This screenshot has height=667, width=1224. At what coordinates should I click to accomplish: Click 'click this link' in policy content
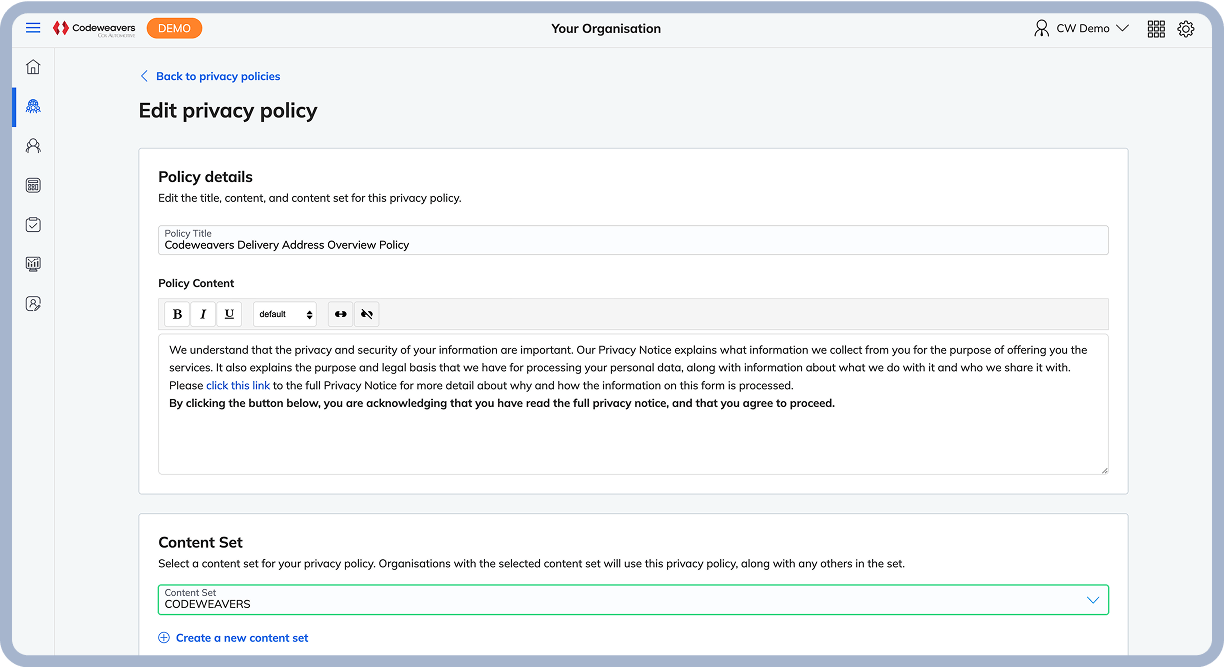coord(238,385)
